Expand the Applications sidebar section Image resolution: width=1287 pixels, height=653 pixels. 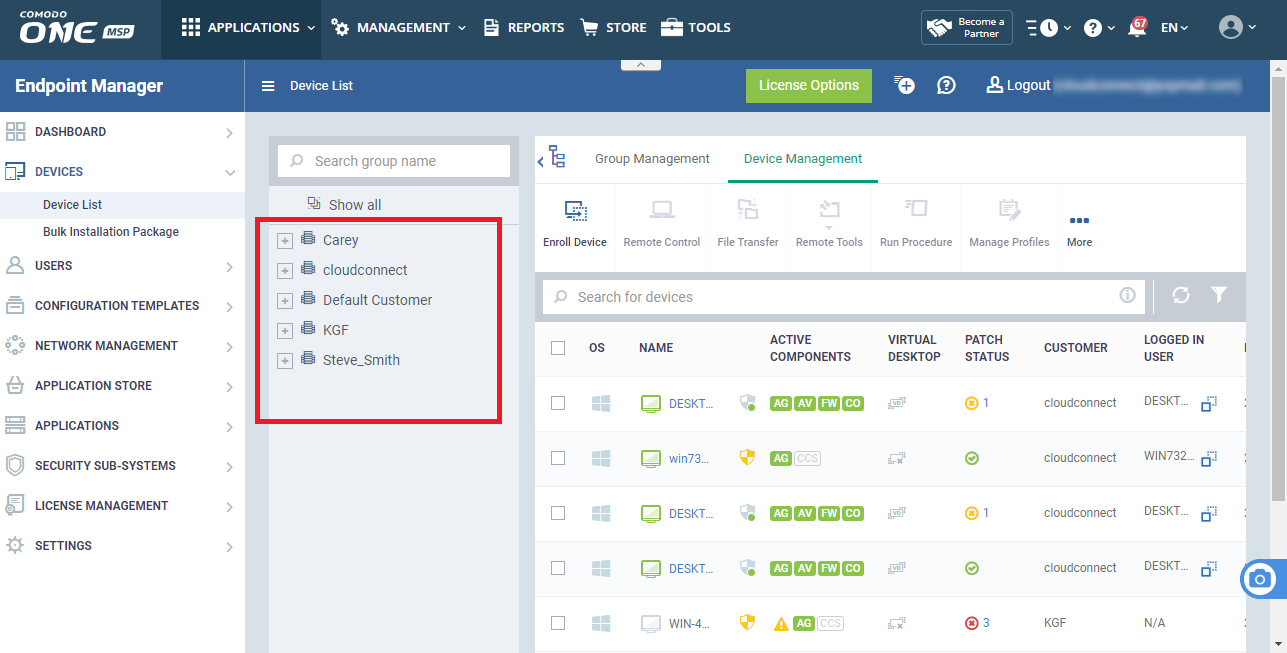tap(122, 426)
